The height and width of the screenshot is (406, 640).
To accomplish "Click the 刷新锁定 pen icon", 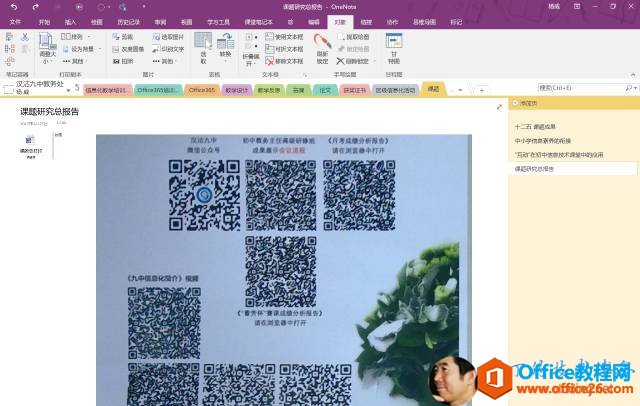I will tap(321, 44).
